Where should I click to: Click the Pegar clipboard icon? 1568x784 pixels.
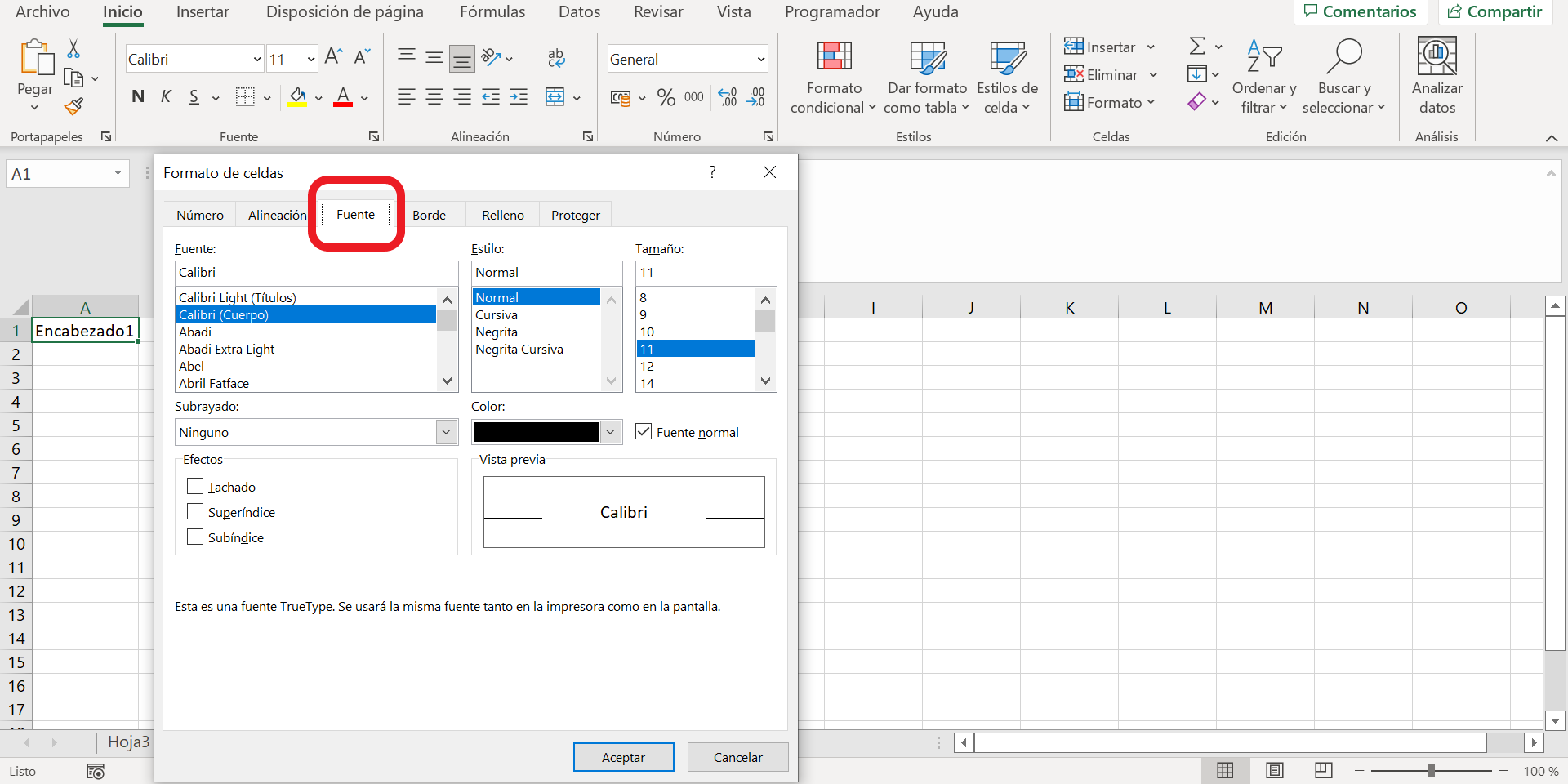(36, 58)
